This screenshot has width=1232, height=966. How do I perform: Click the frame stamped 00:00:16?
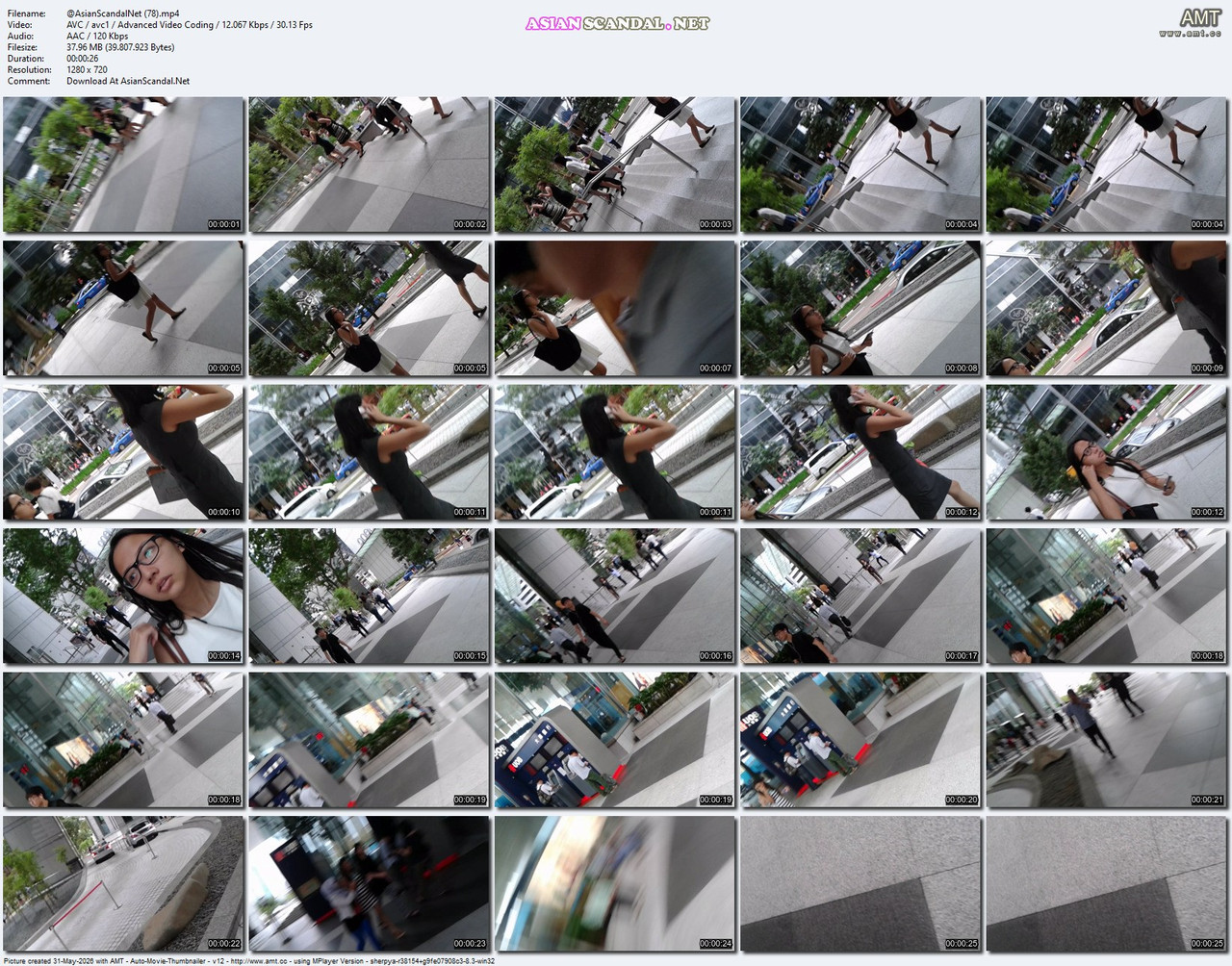615,597
